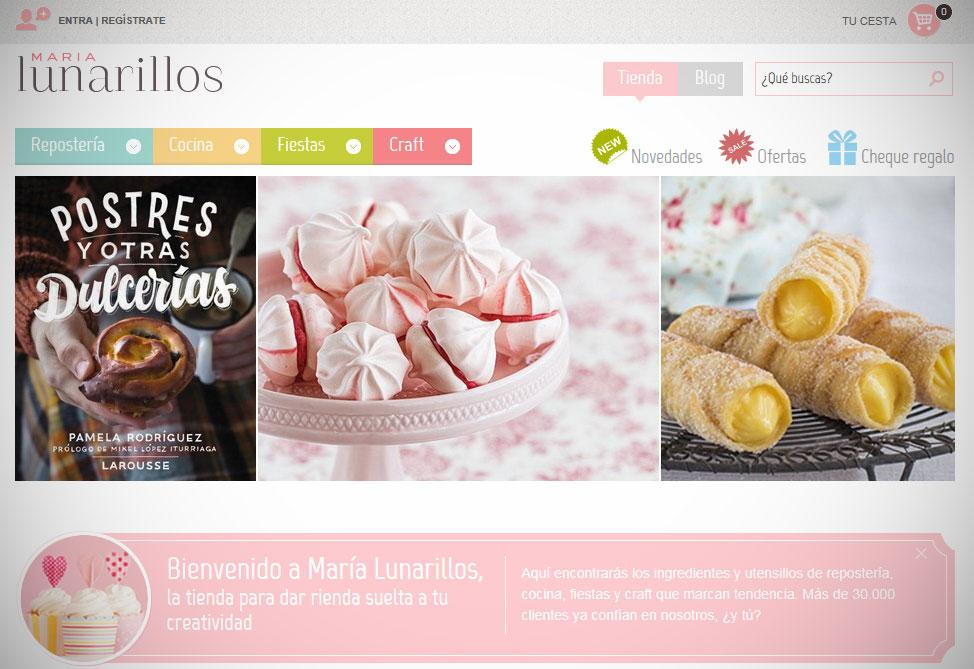Click the REGÍSTRATE link
Screen dimensions: 974x669
pos(134,20)
